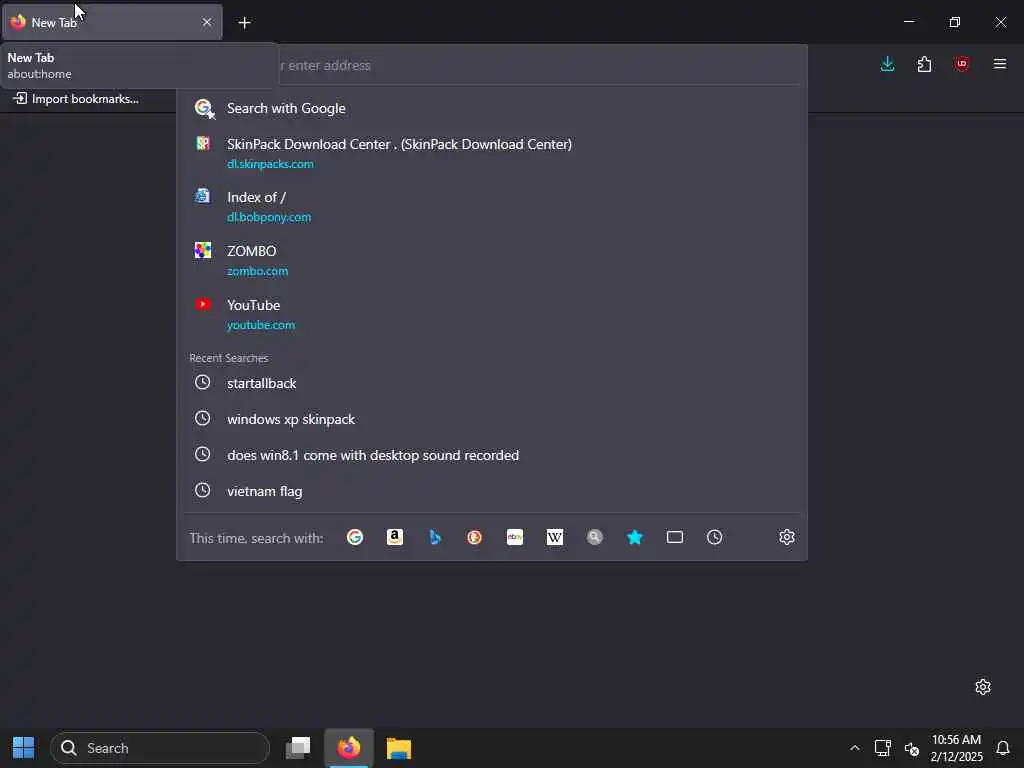Open the muted volume tray icon
Screen dimensions: 1024x768
pyautogui.click(x=912, y=748)
